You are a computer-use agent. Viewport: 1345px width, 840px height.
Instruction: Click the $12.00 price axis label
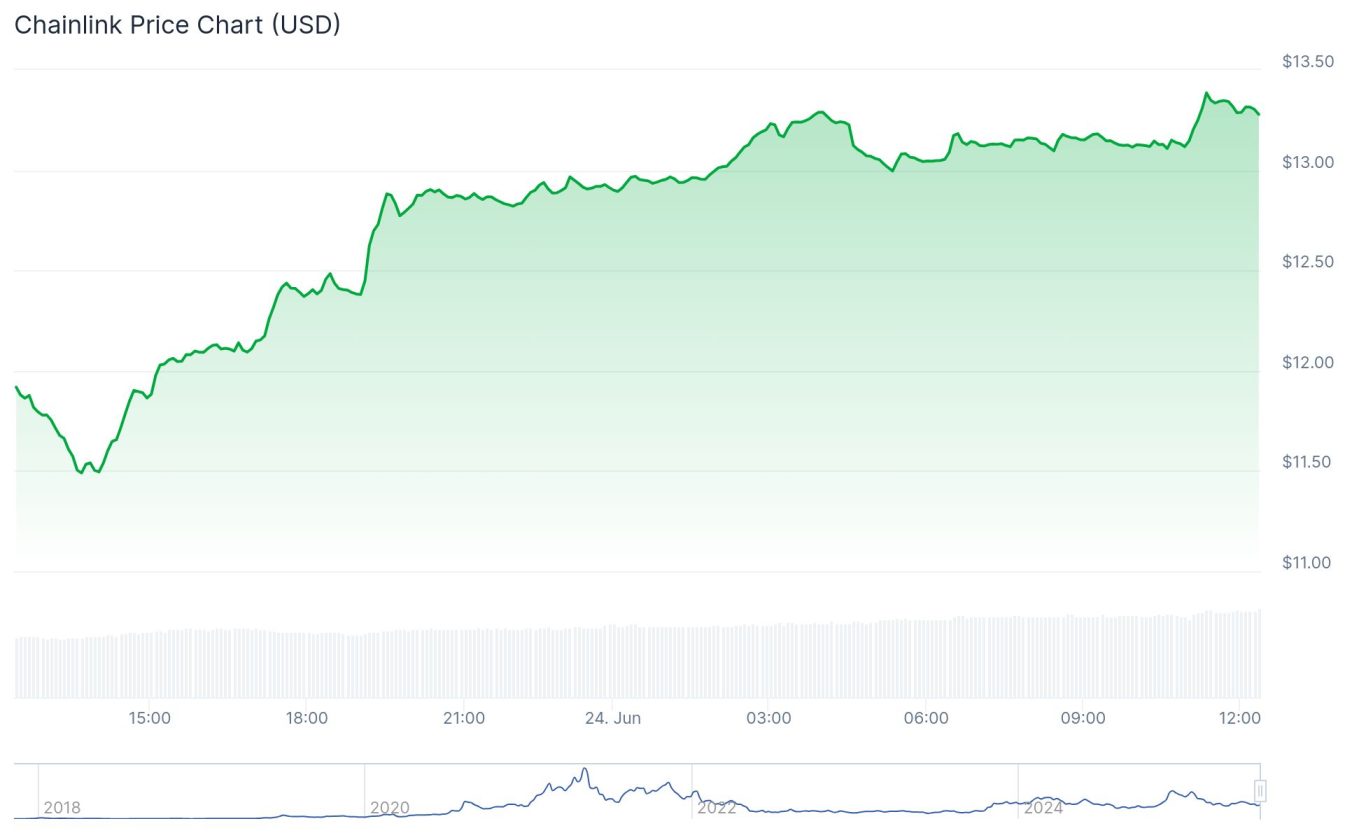tap(1308, 362)
